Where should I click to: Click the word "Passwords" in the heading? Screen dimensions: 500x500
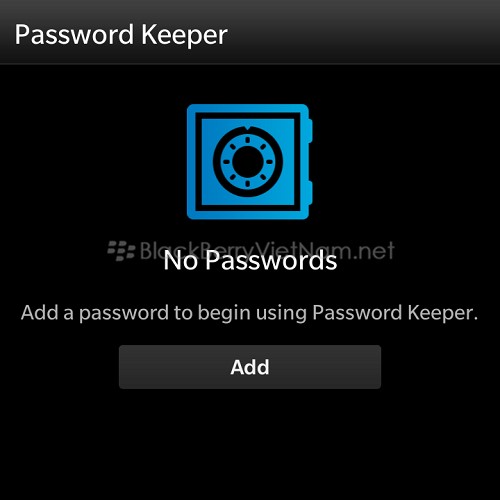[x=271, y=260]
